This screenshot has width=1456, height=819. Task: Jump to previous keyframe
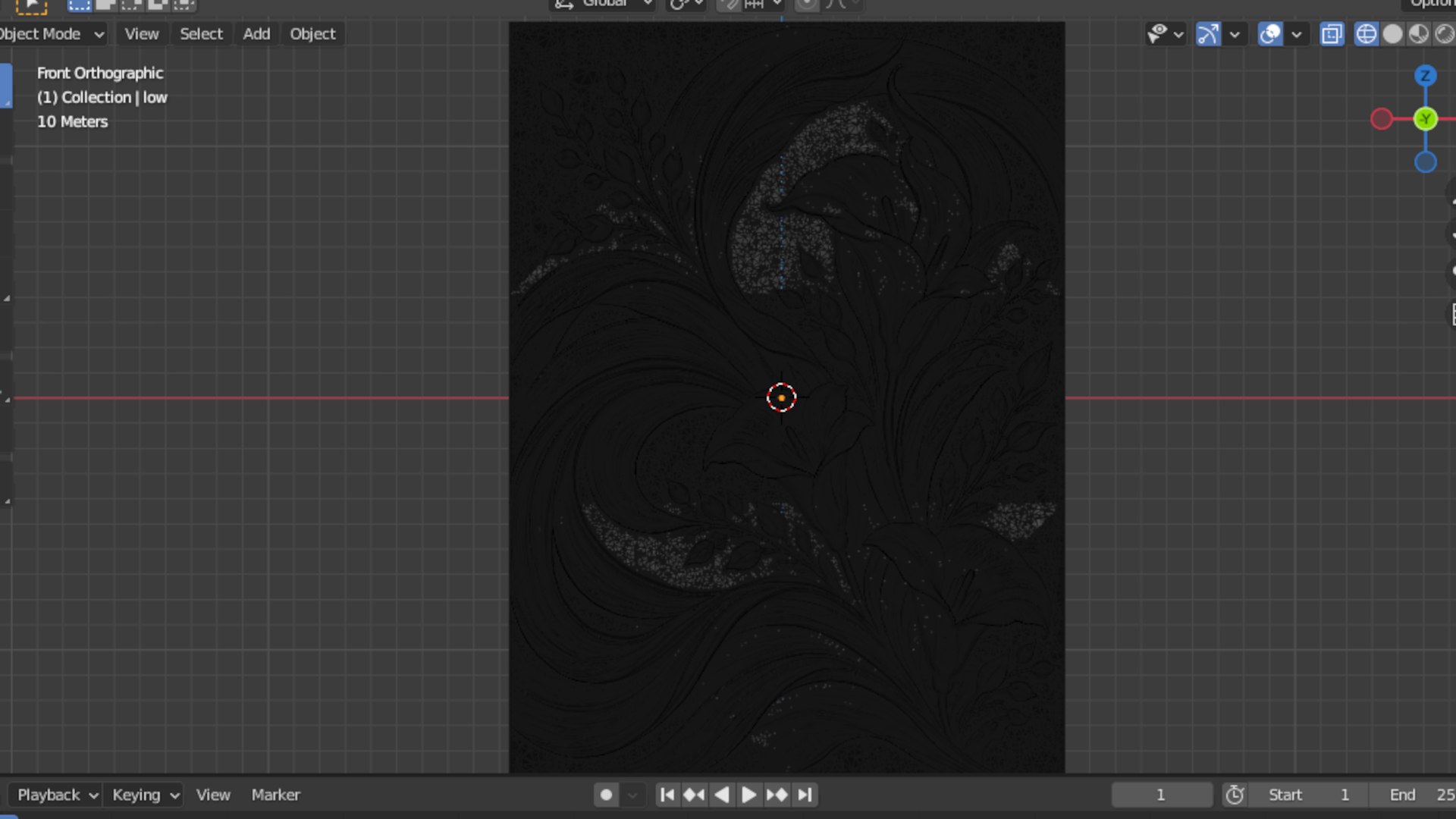(694, 795)
